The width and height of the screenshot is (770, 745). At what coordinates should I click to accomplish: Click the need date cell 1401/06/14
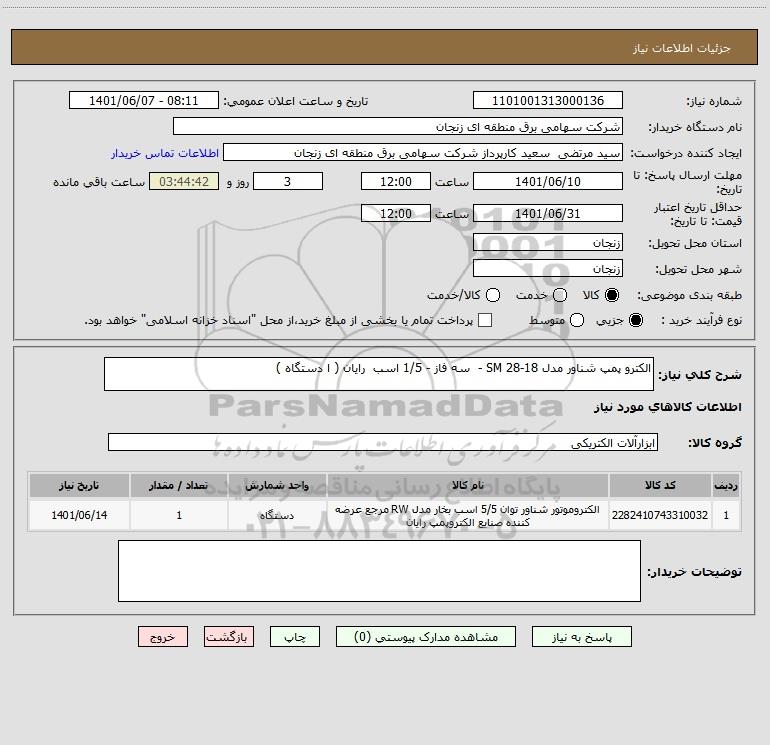click(79, 515)
